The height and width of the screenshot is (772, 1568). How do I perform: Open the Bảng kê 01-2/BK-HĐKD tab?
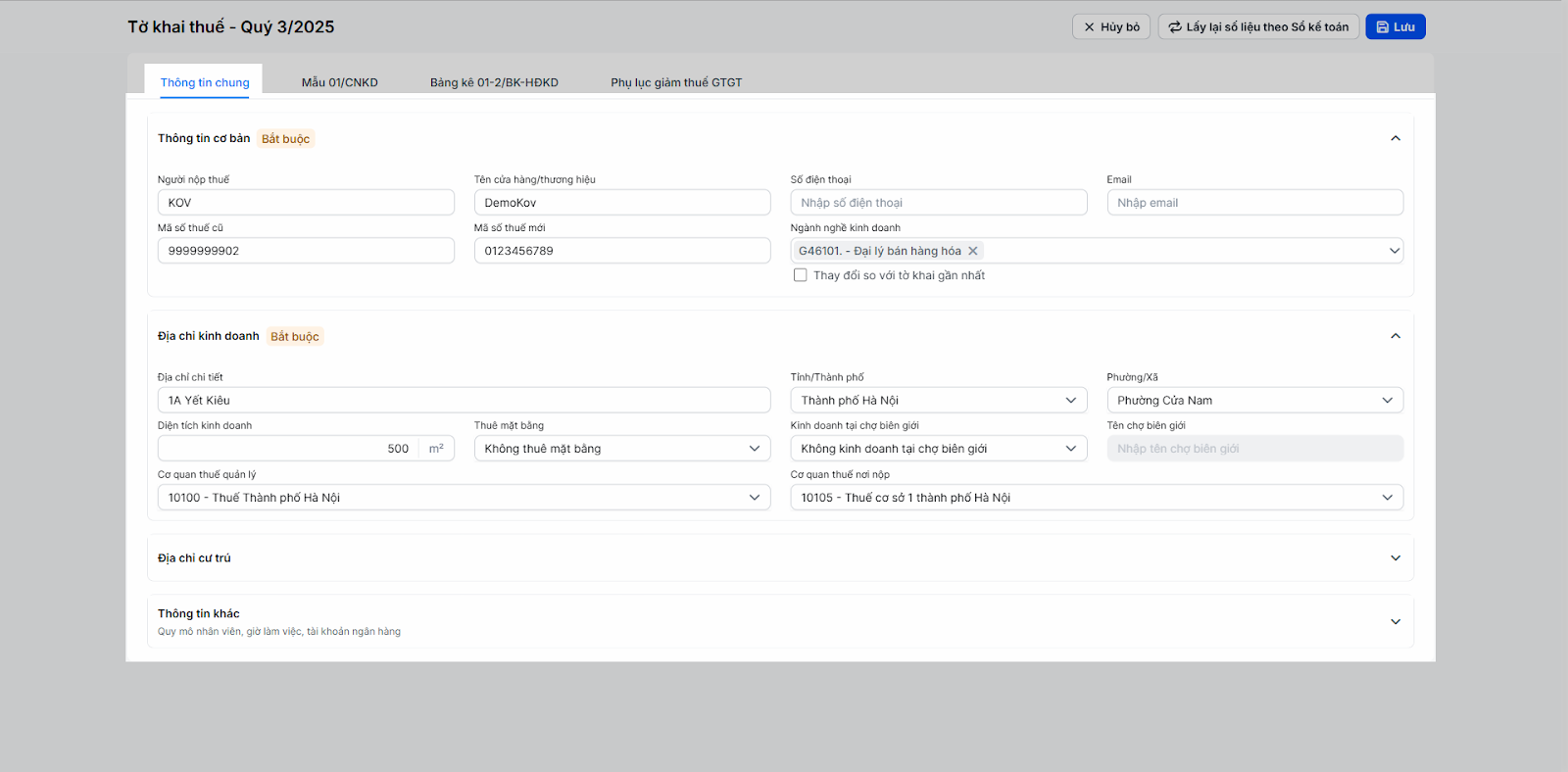(x=494, y=82)
